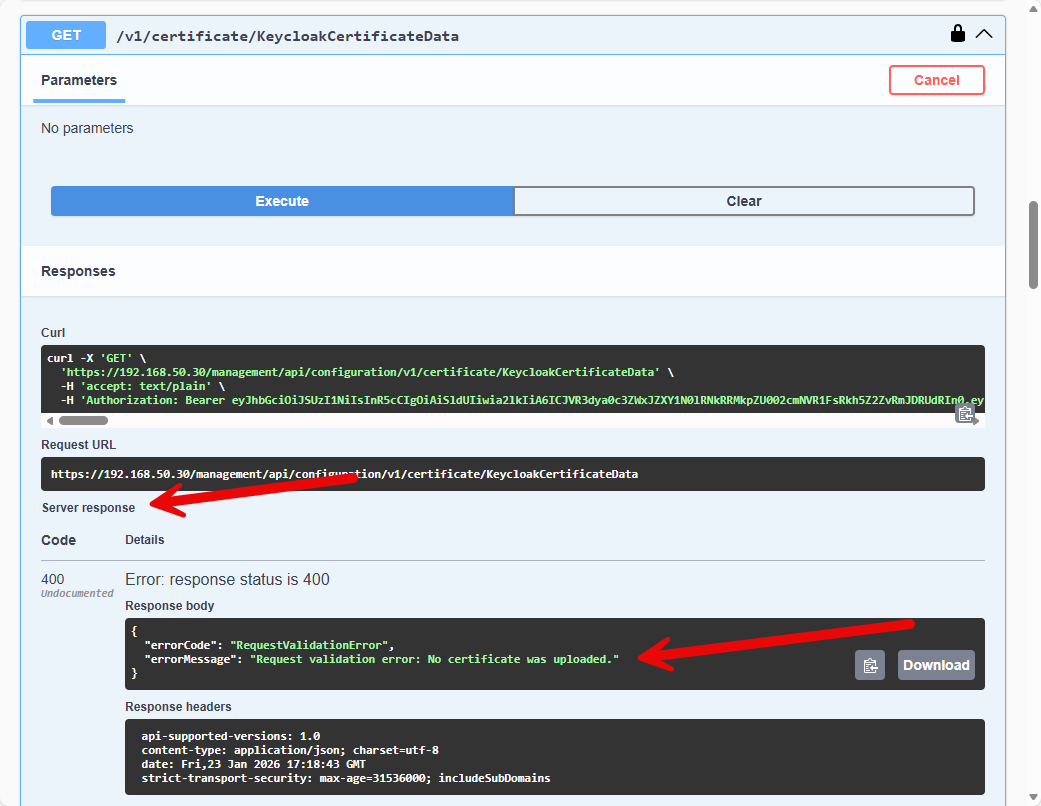This screenshot has width=1041, height=806.
Task: Click the page scroll down arrow
Action: [x=1033, y=797]
